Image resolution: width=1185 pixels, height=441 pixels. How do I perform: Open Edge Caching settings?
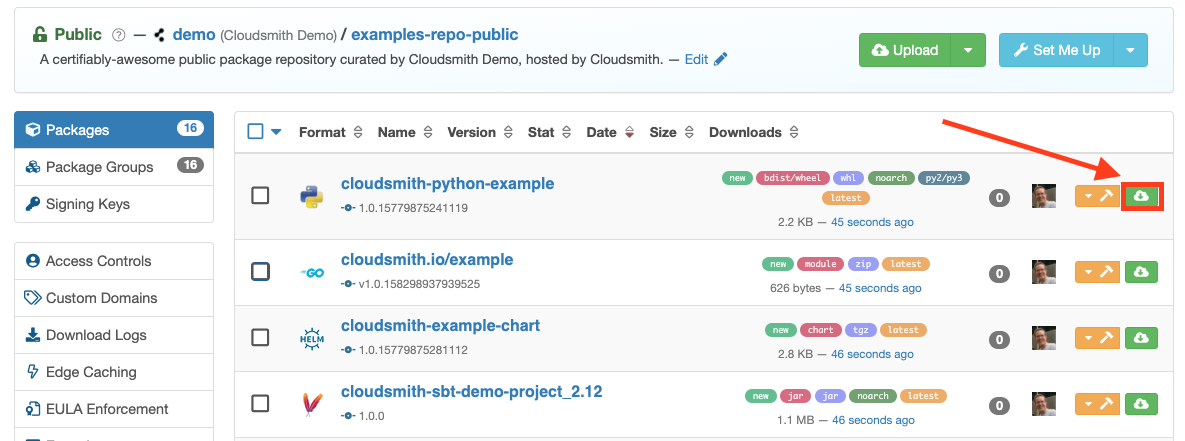pyautogui.click(x=114, y=372)
